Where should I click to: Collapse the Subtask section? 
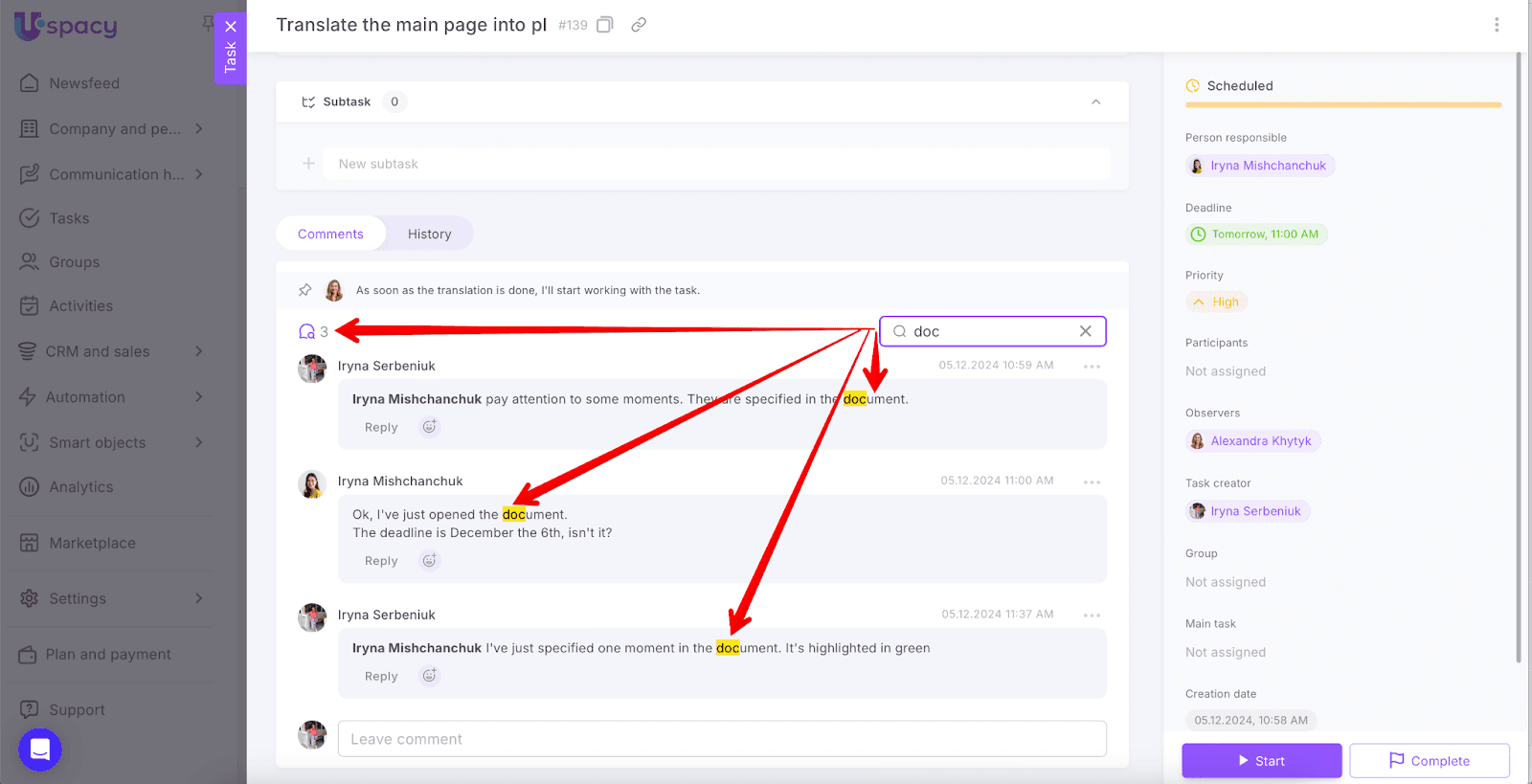1096,101
